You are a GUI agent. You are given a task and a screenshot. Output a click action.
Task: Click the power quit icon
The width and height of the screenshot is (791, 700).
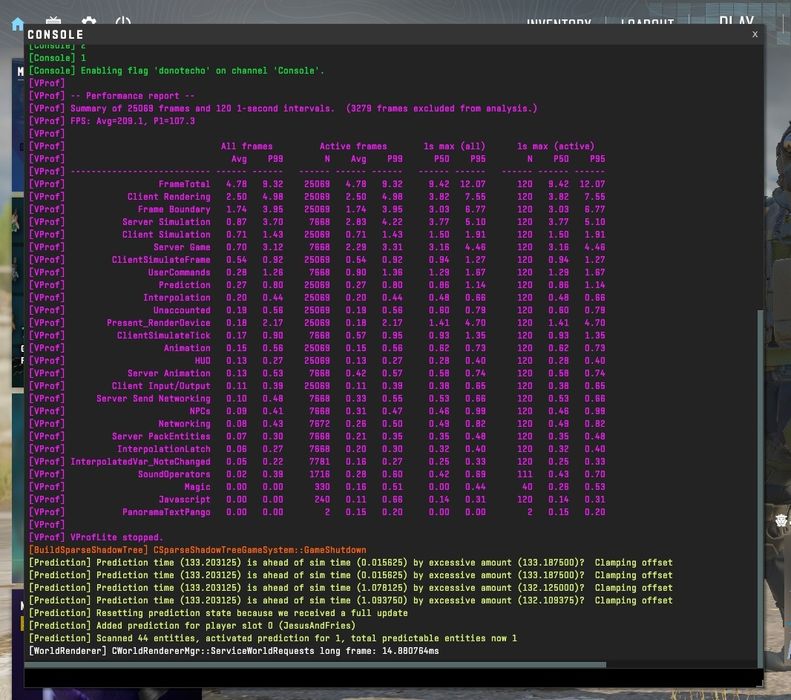tap(123, 20)
